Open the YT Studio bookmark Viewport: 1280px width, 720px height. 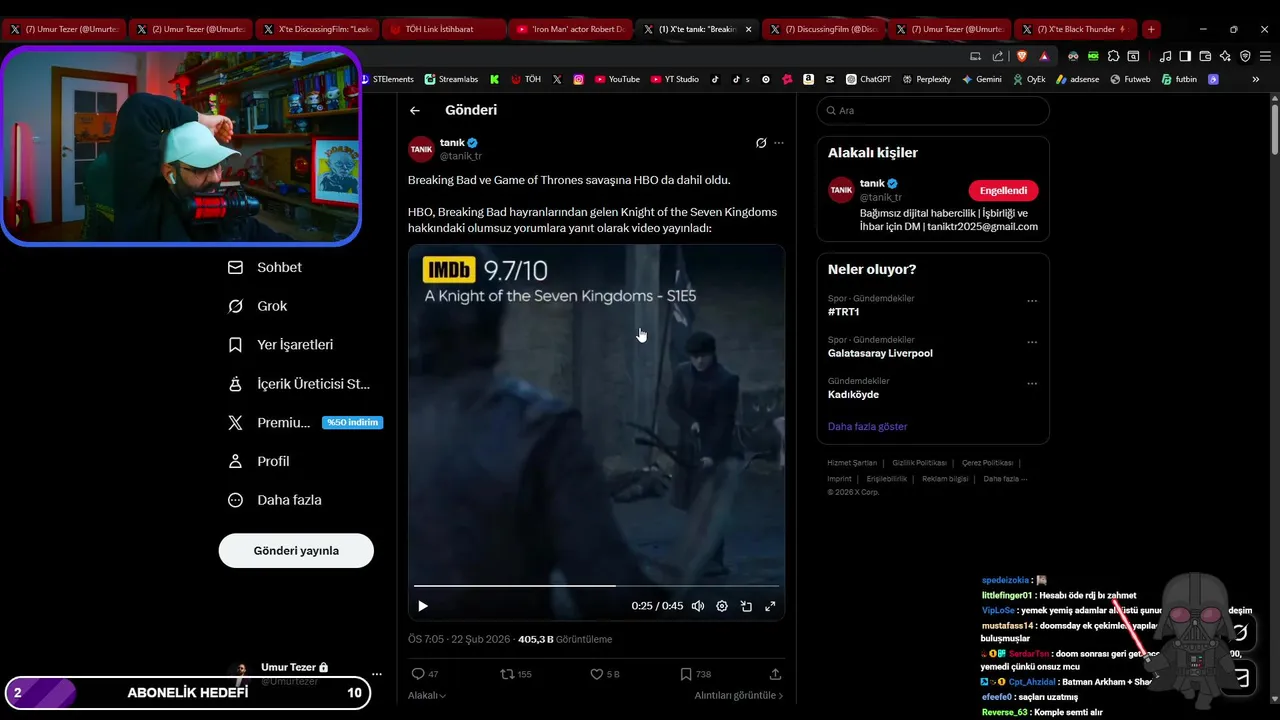[674, 79]
